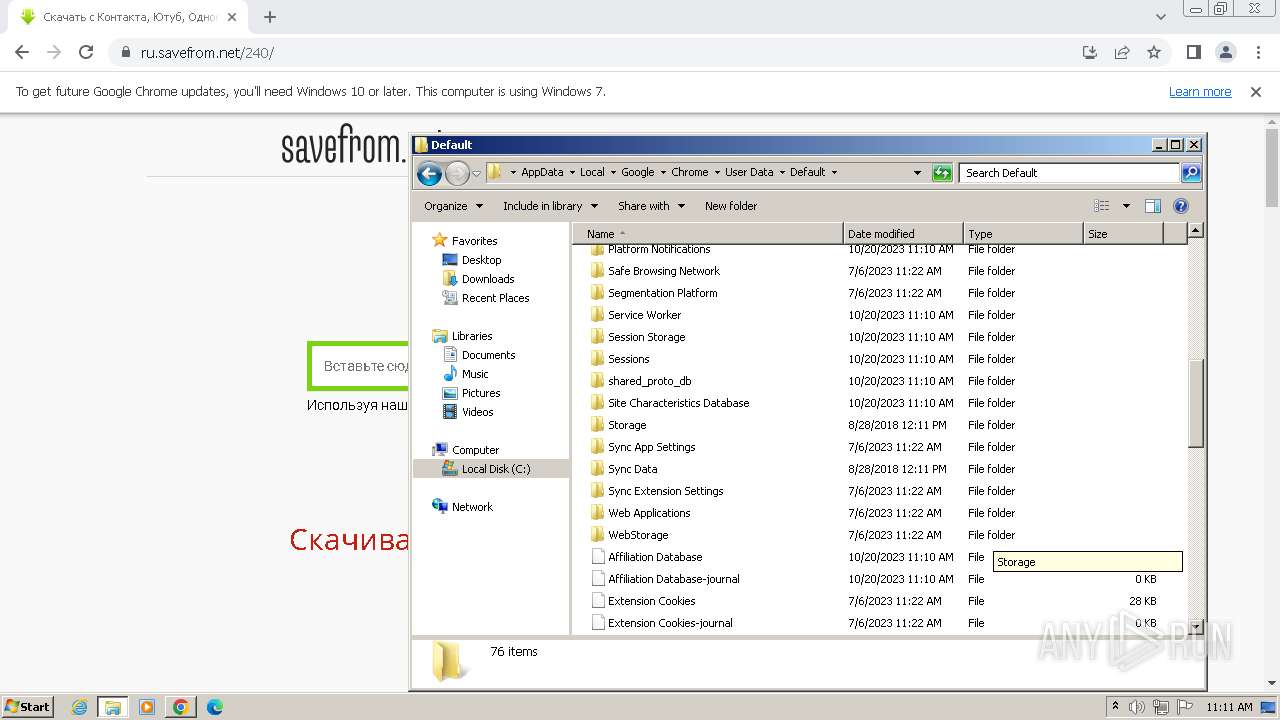This screenshot has width=1280, height=720.
Task: Click search magnifier in Explorer
Action: pos(1190,173)
